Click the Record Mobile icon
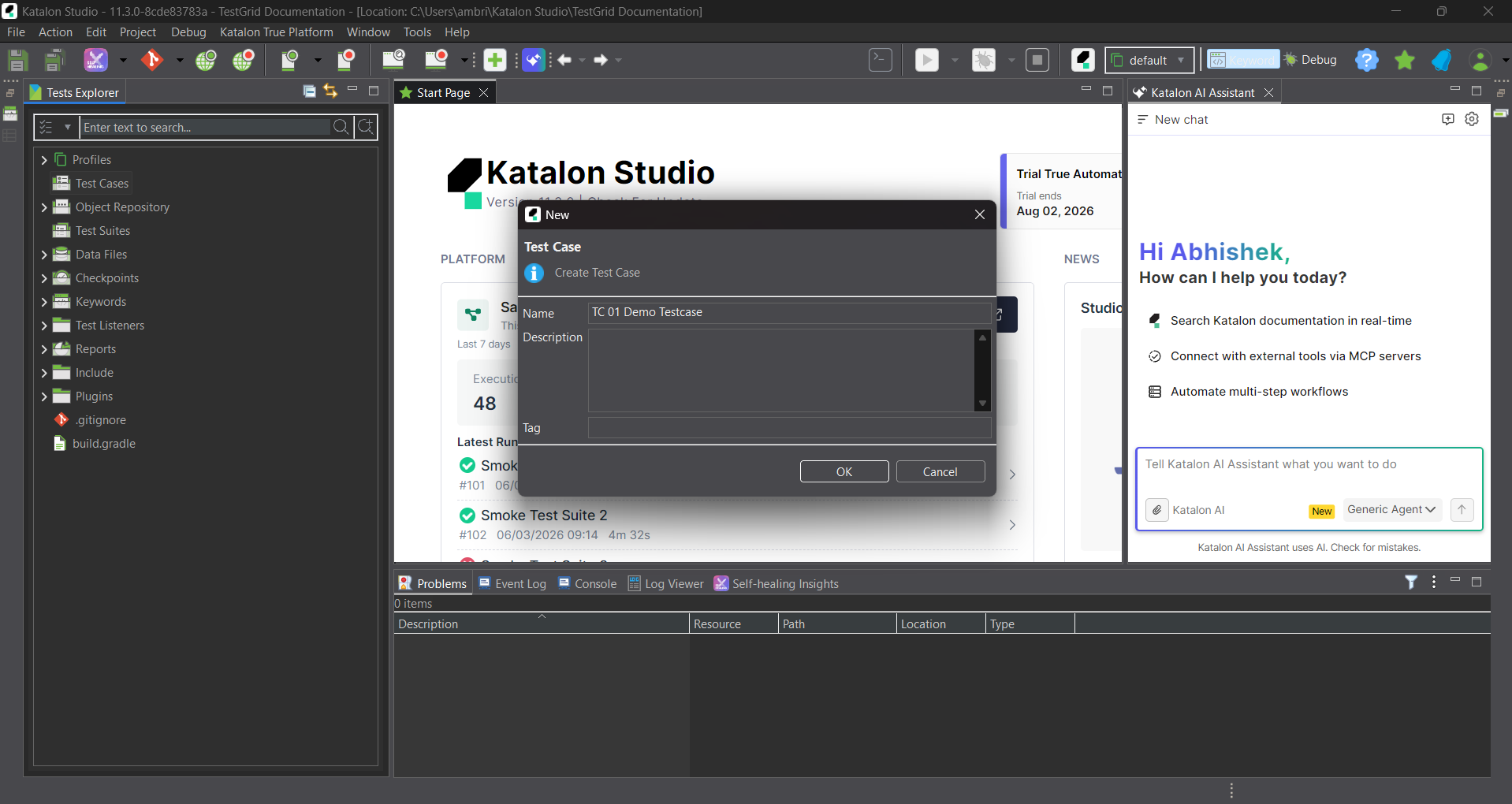This screenshot has width=1512, height=804. (x=346, y=60)
